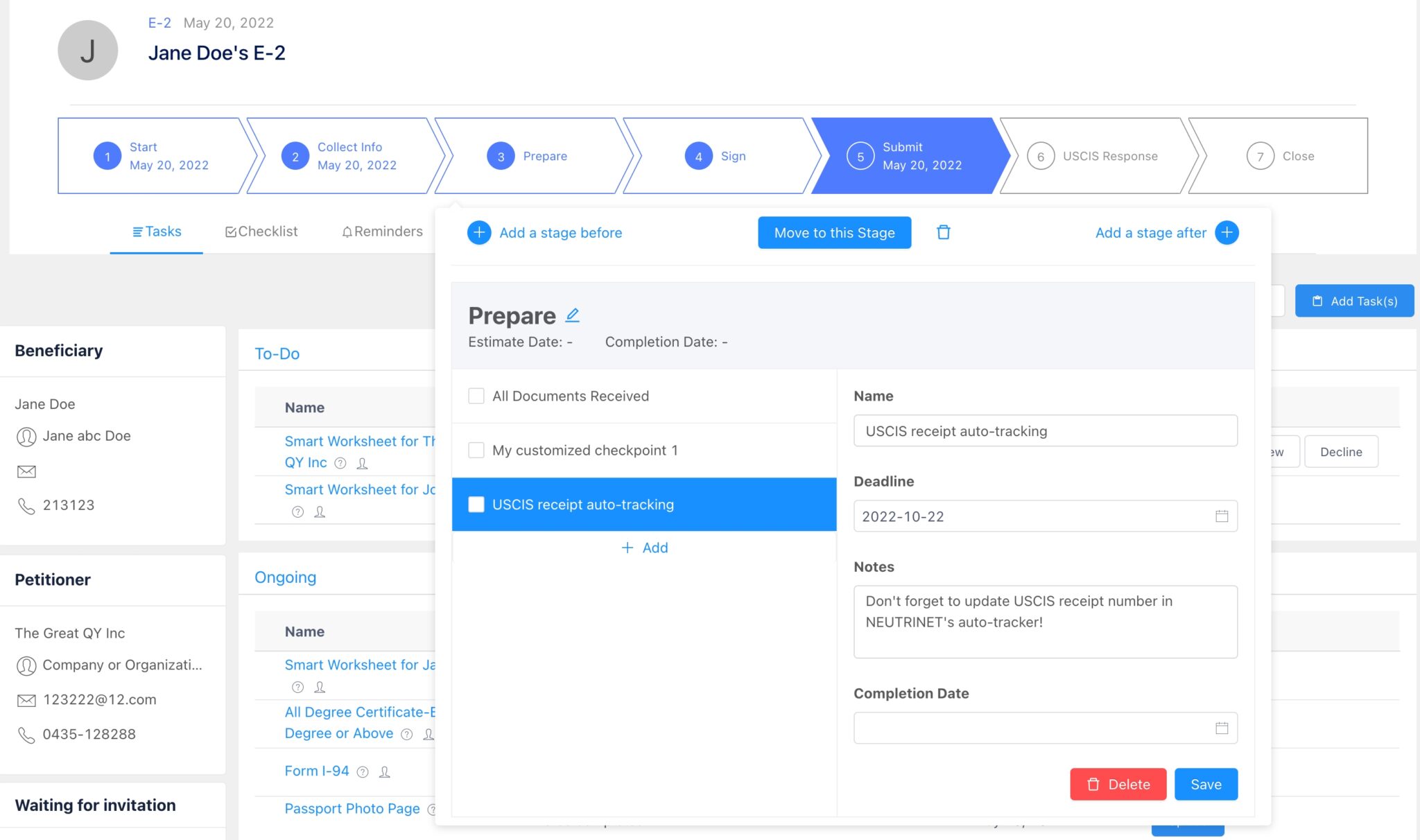Switch to the Checklist tab
This screenshot has height=840, width=1420.
[261, 231]
